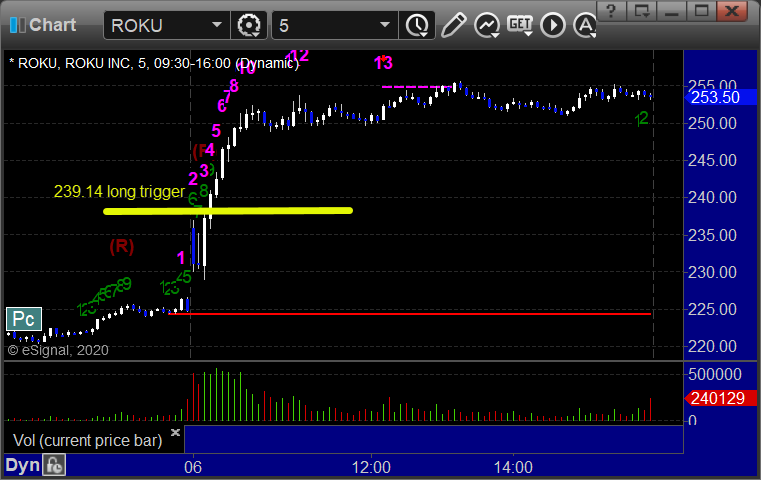Click the 500000 volume axis label

point(715,374)
